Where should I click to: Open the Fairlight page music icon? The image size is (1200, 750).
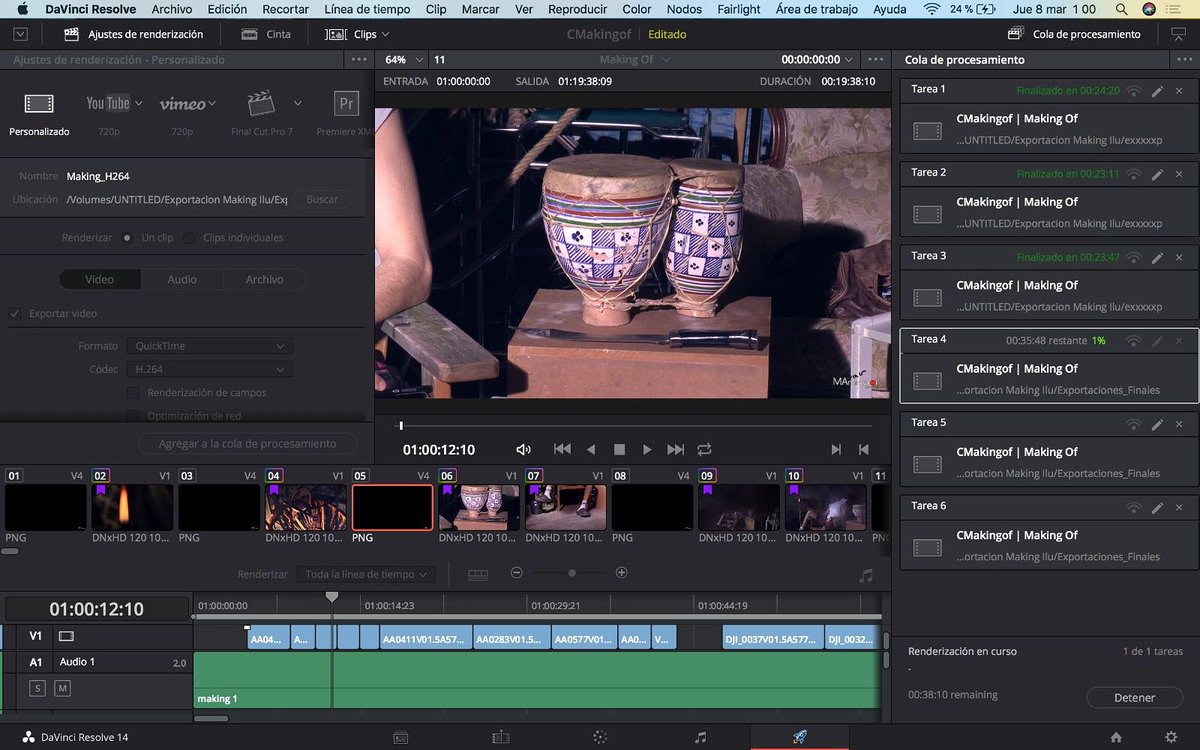pyautogui.click(x=700, y=737)
